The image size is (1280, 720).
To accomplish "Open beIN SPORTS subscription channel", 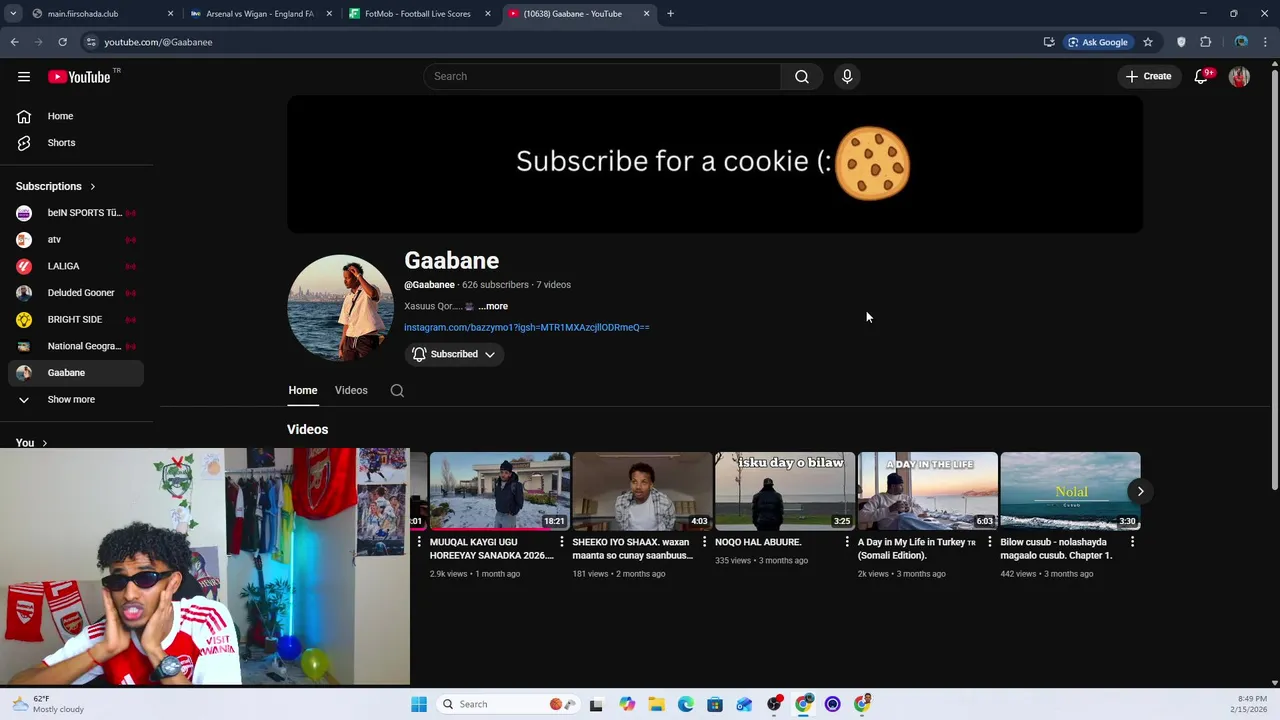I will pyautogui.click(x=76, y=213).
